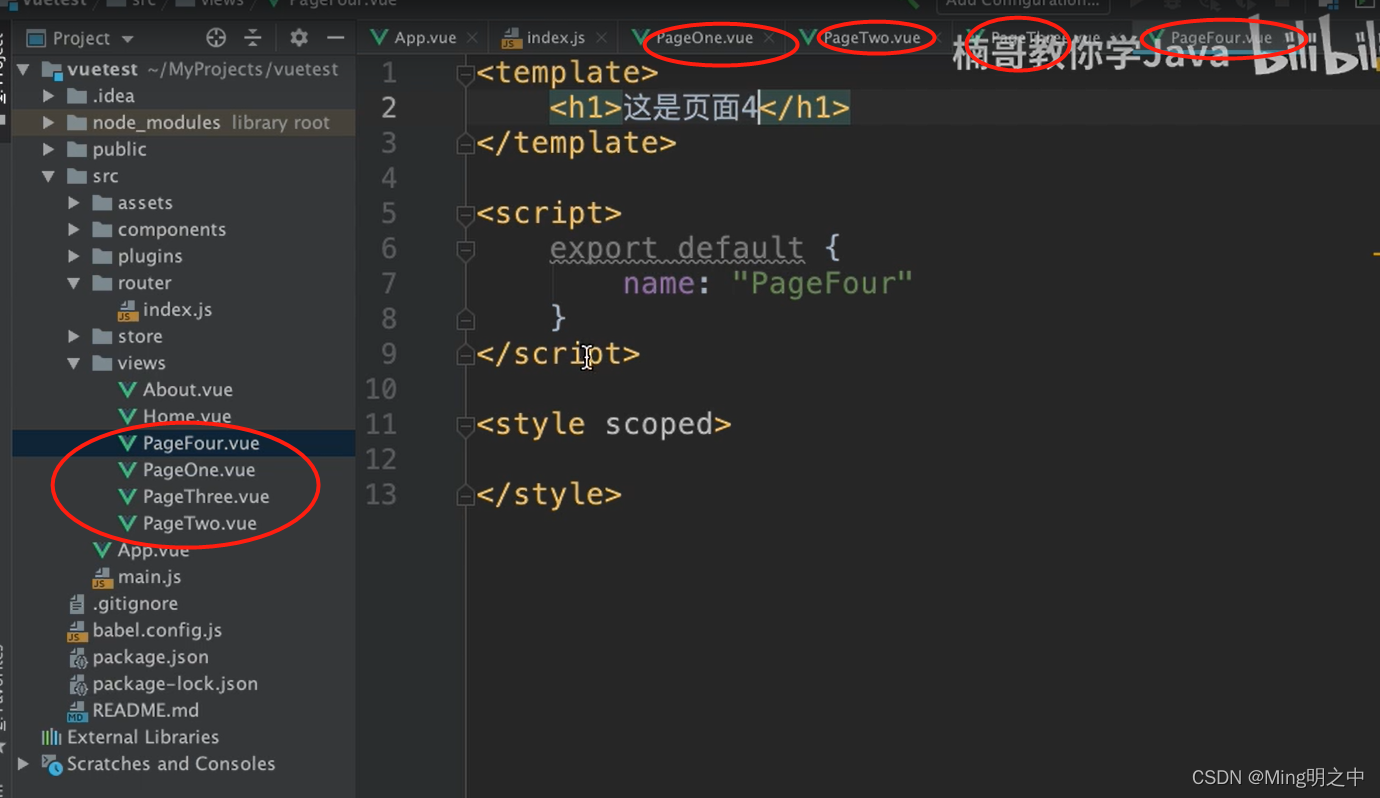Screen dimensions: 1380x798
Task: Click line number 10 in gutter
Action: (x=381, y=389)
